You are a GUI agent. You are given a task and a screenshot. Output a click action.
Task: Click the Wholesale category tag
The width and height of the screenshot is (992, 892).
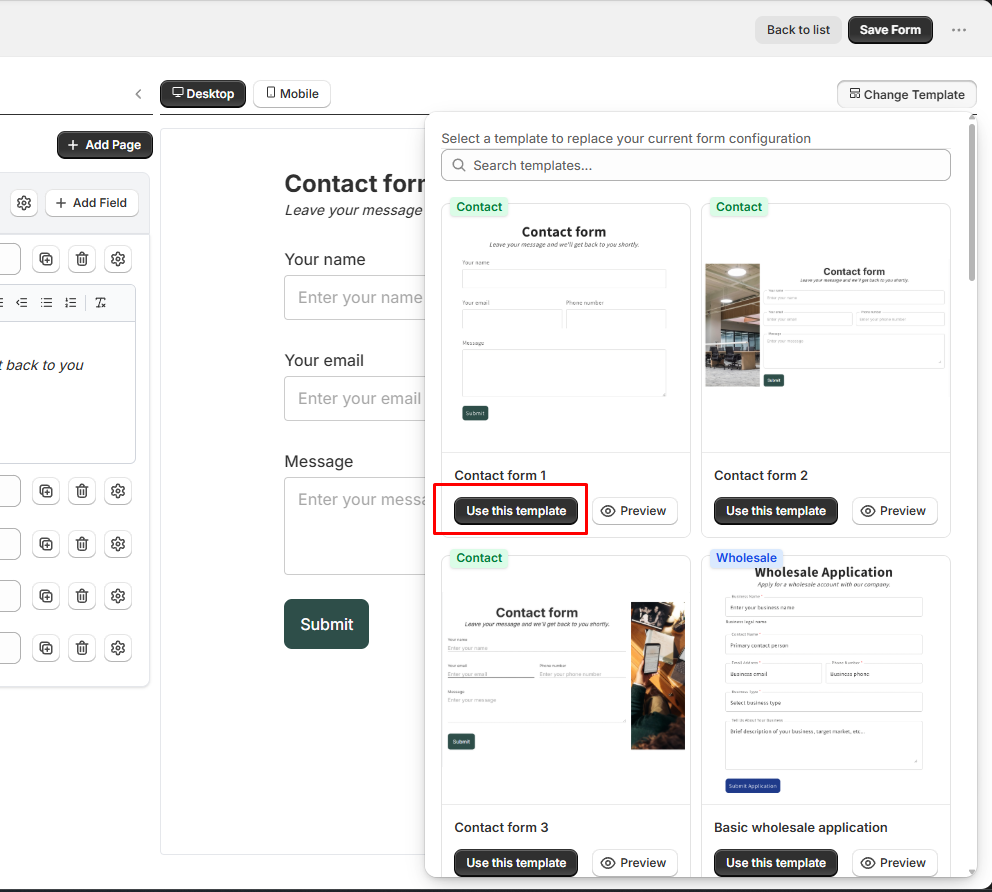(x=746, y=558)
